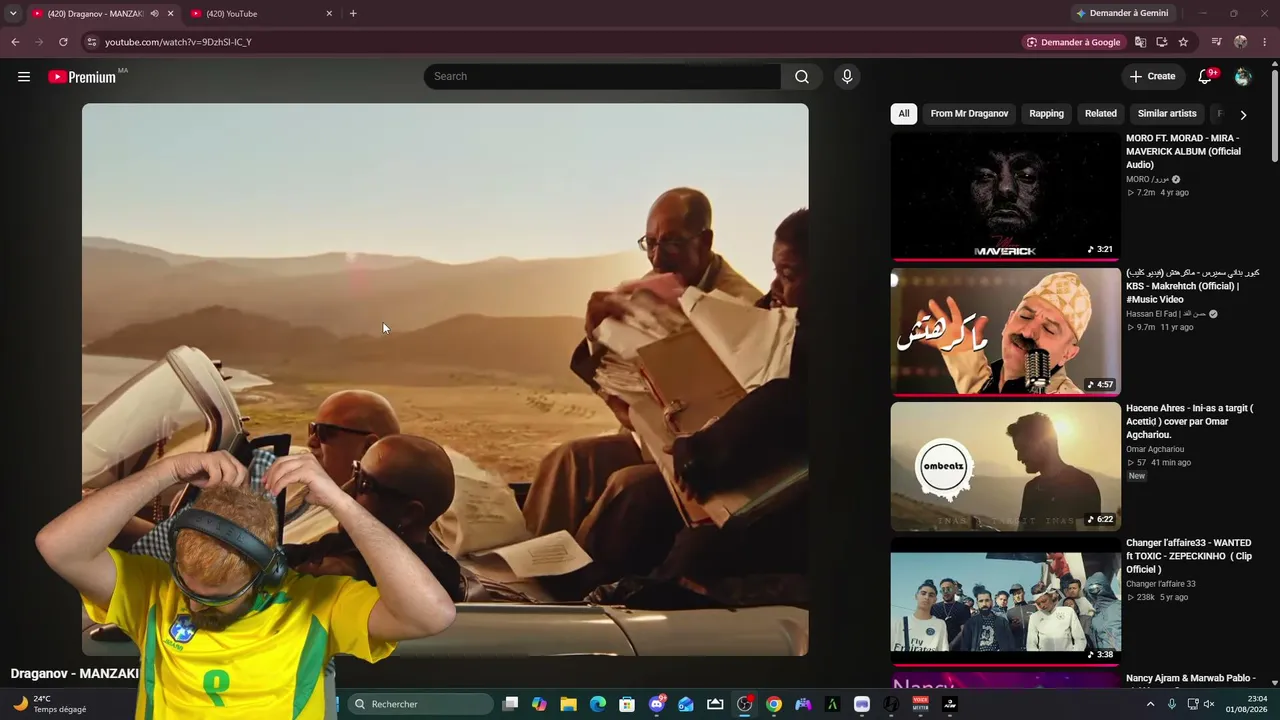The image size is (1280, 720).
Task: Open Google Chrome from the taskbar
Action: click(774, 704)
